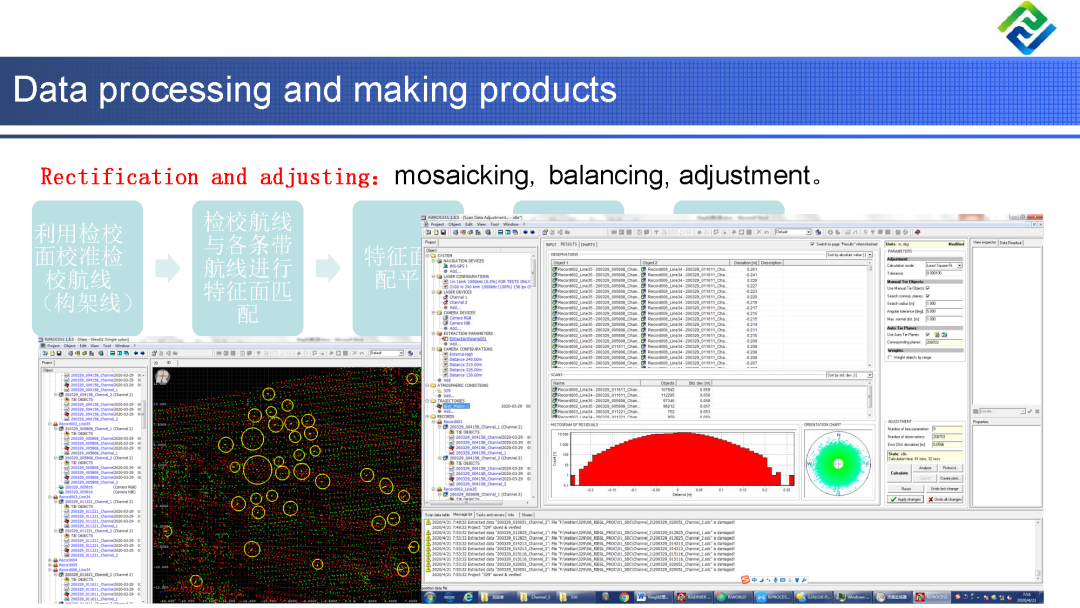1080x608 pixels.
Task: Click the first icon beside Use Auto Tie Planes
Action: point(937,335)
